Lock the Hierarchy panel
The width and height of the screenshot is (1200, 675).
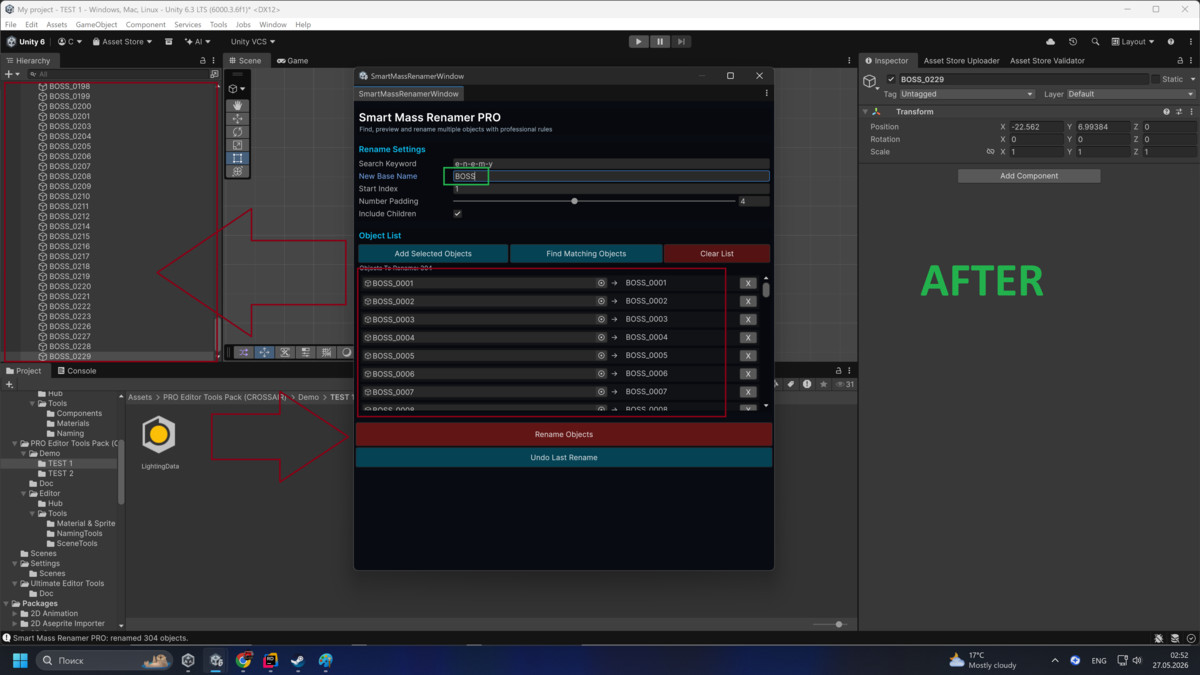[203, 61]
